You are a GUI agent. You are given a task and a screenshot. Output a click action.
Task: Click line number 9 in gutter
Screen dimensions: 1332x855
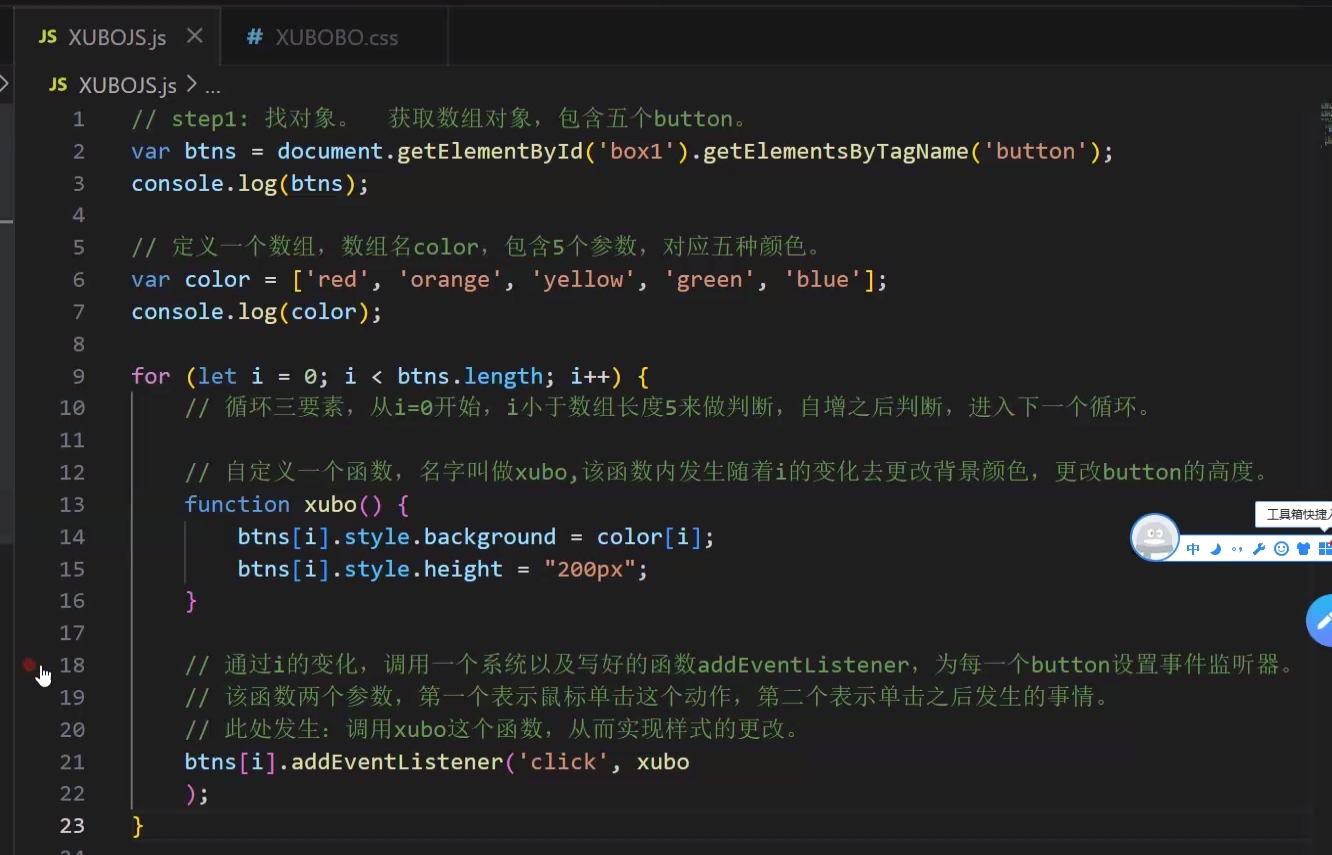(79, 376)
